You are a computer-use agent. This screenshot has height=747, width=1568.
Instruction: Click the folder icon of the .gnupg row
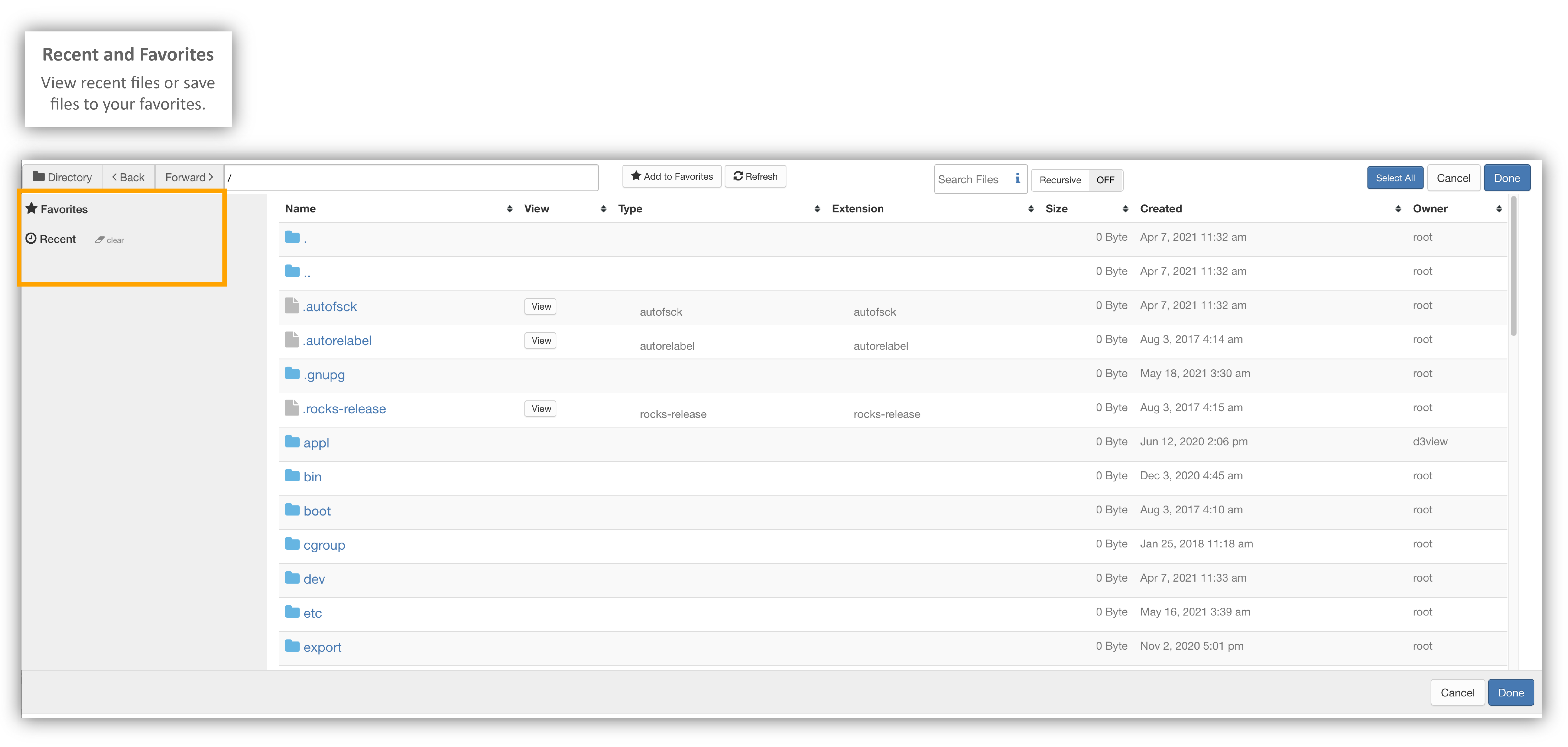pos(292,373)
